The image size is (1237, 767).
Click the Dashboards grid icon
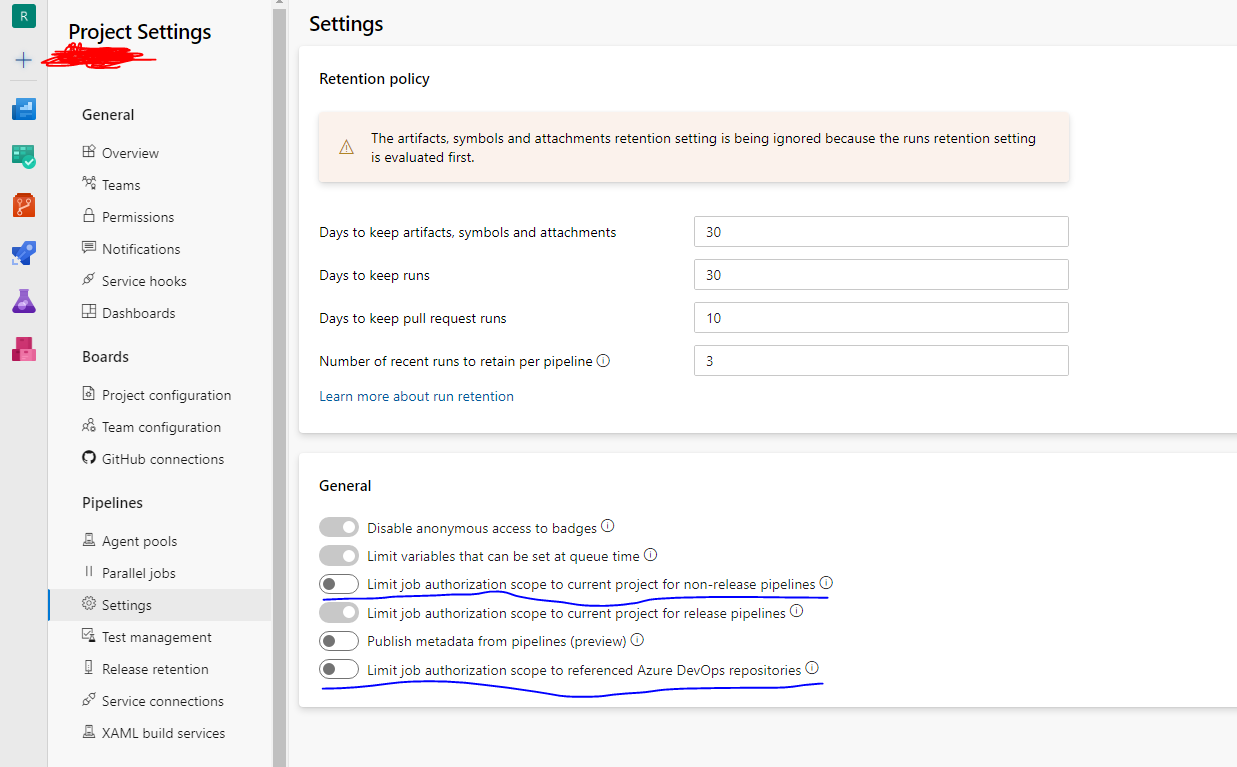coord(89,312)
